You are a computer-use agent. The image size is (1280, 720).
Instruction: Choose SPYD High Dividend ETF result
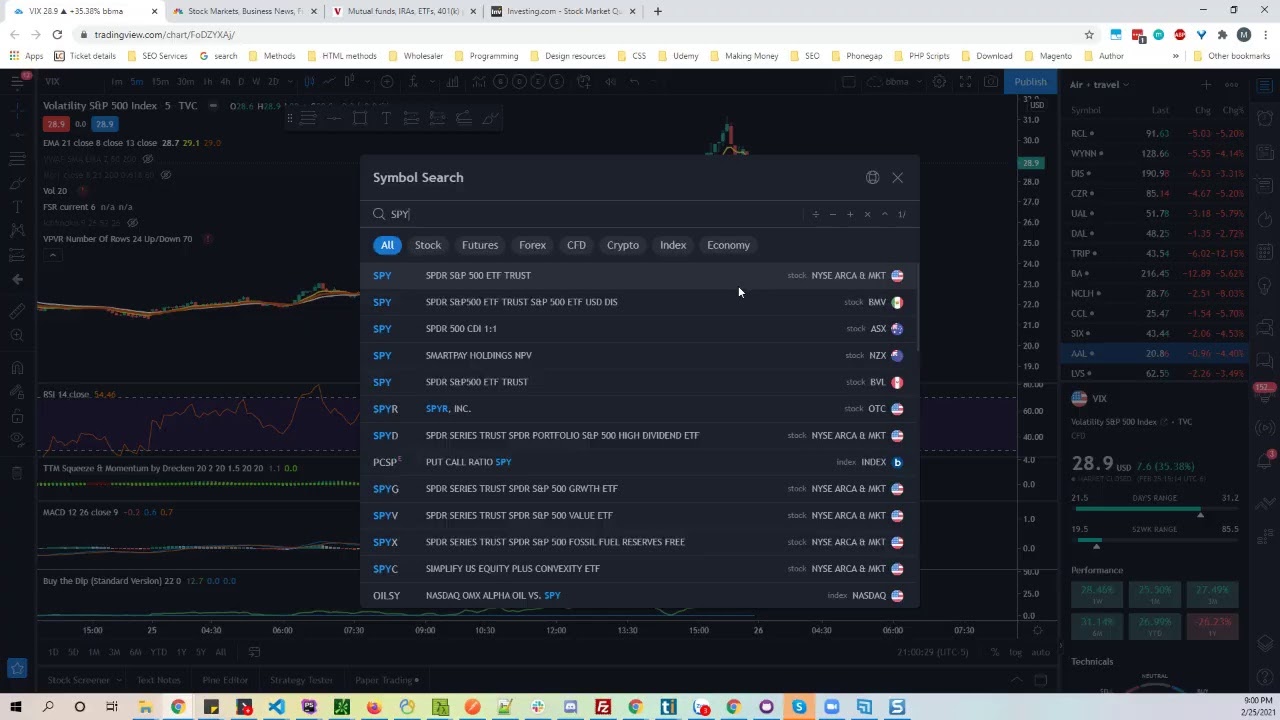point(638,435)
